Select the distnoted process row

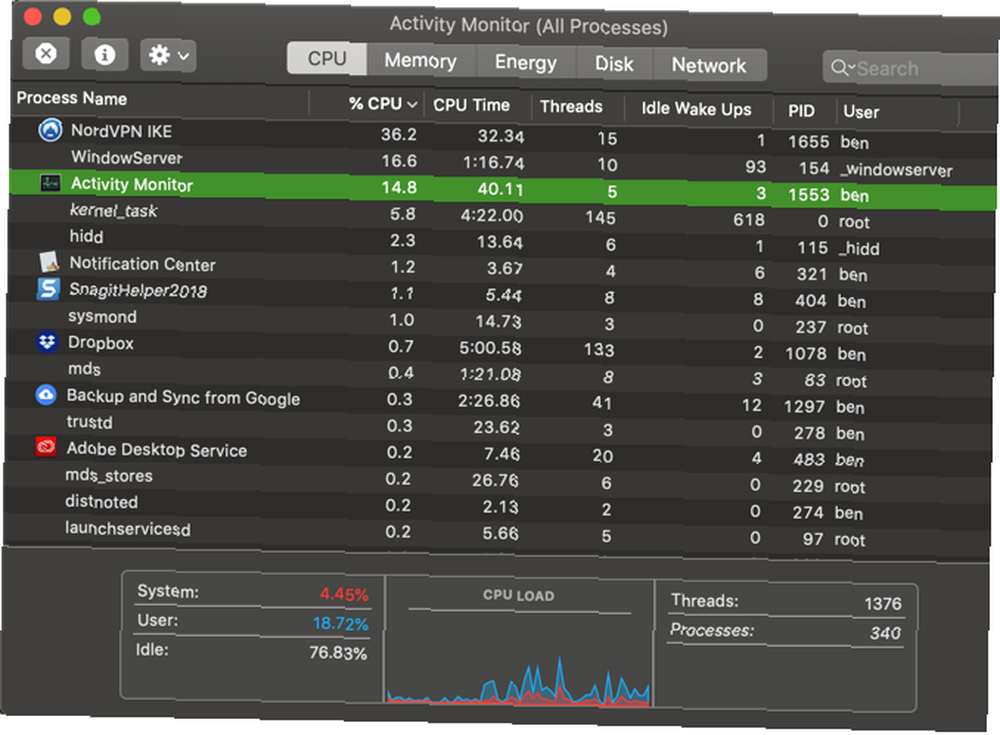497,507
